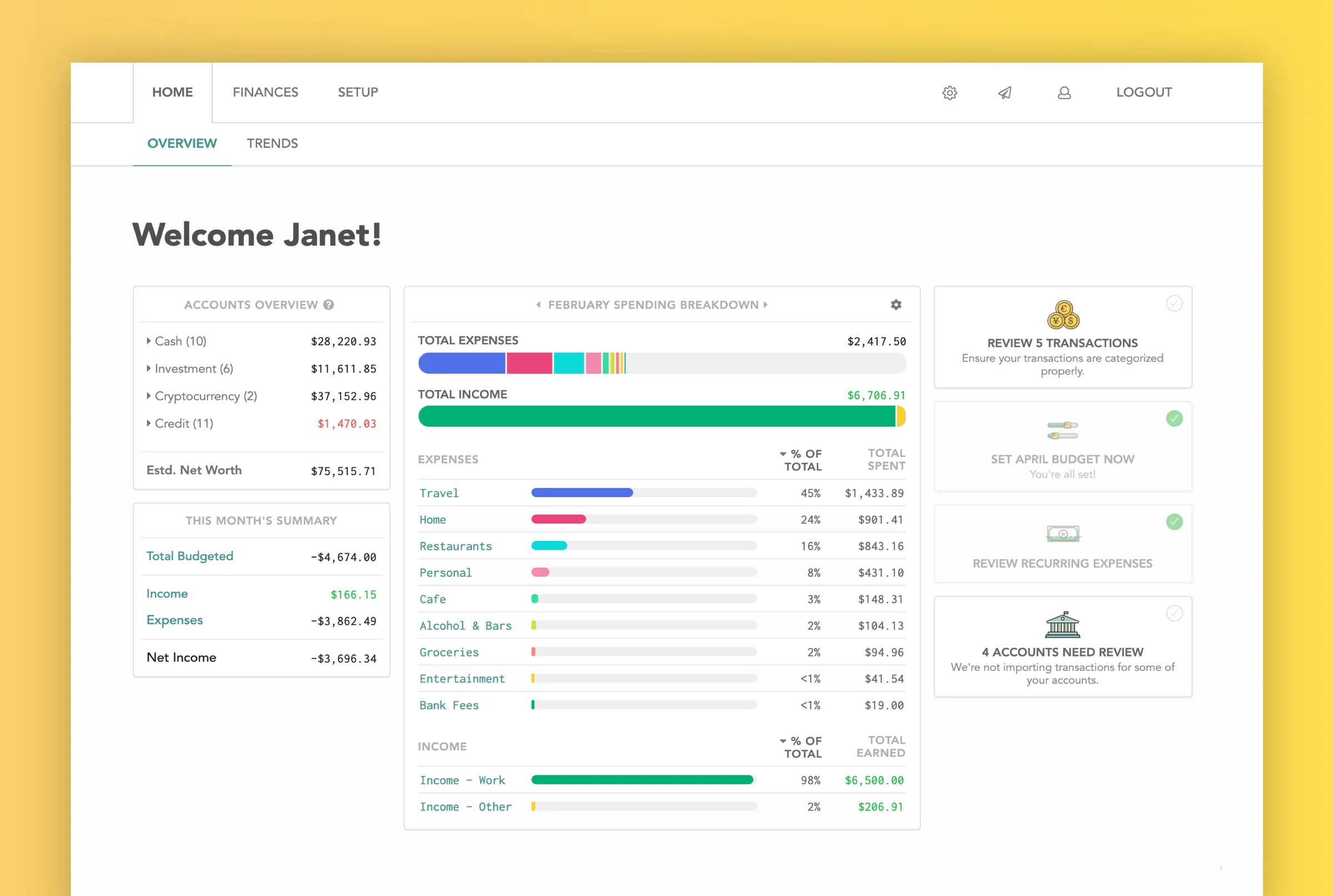Open Income - Other category link
Screen dimensions: 1333x896
[x=465, y=807]
